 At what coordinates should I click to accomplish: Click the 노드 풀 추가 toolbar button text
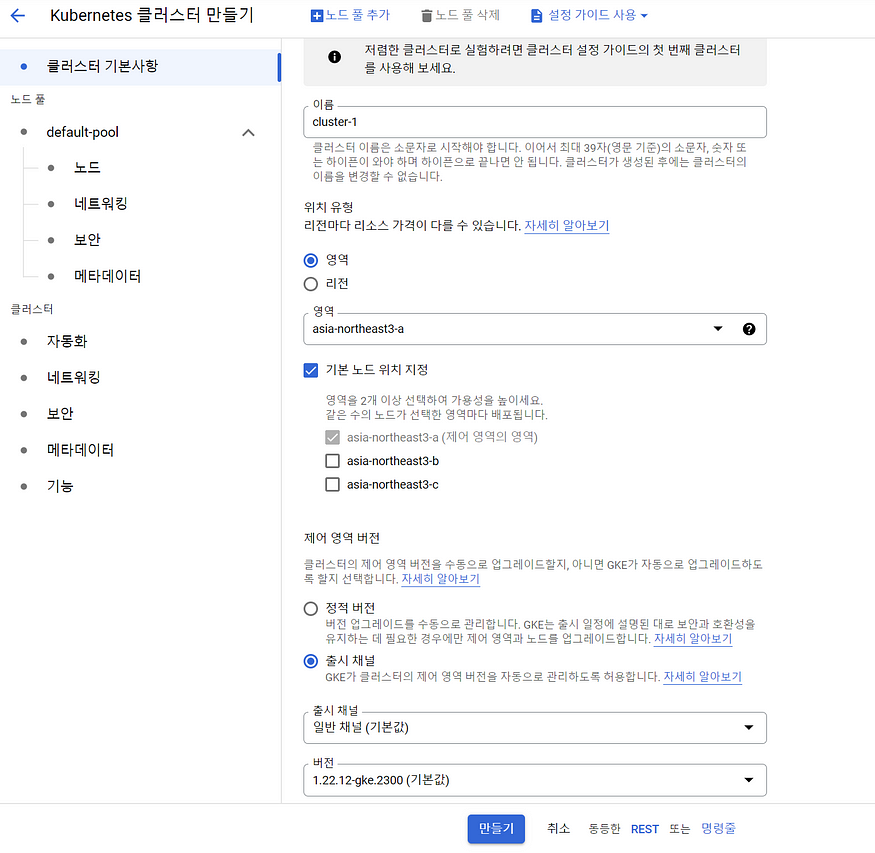[358, 15]
